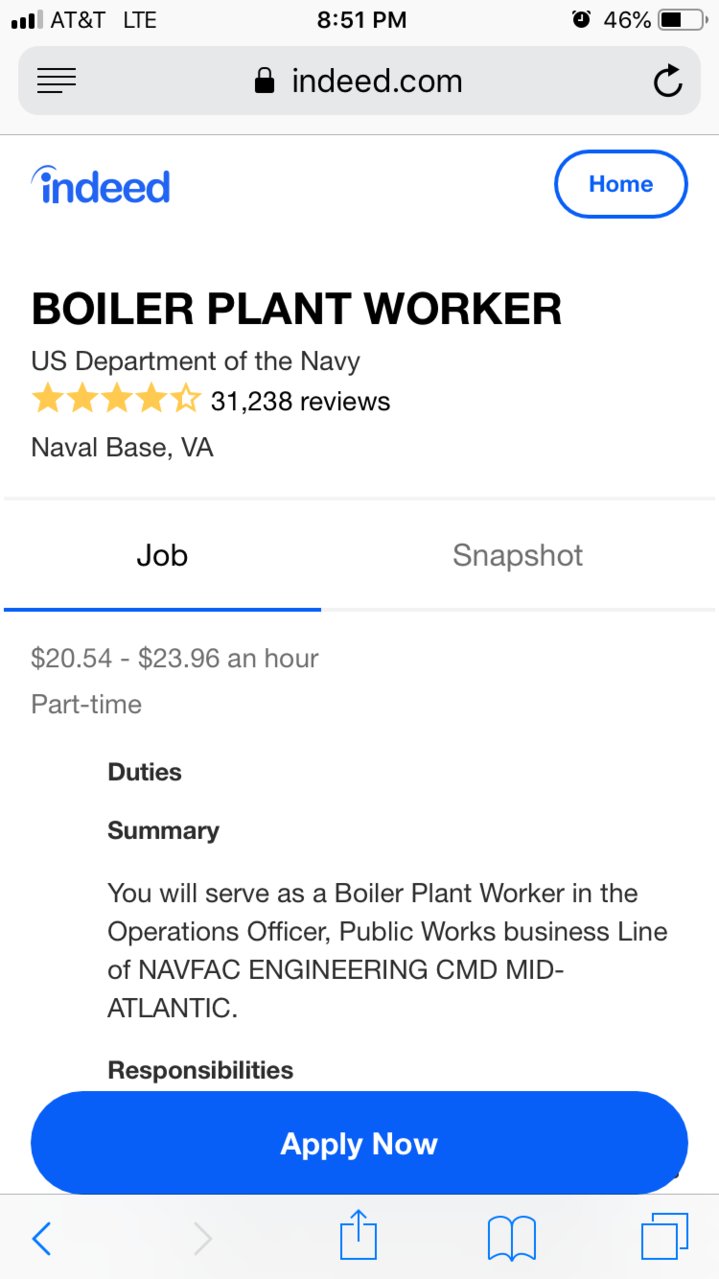Go back with the left arrow
This screenshot has width=719, height=1279.
tap(41, 1239)
